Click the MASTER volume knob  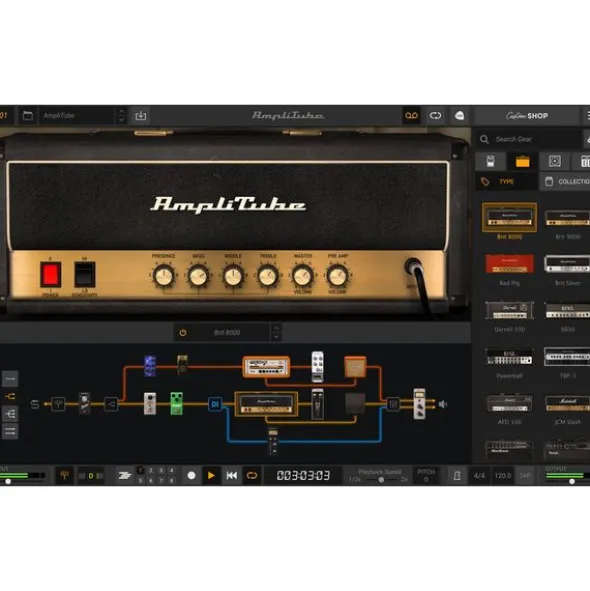pos(302,276)
